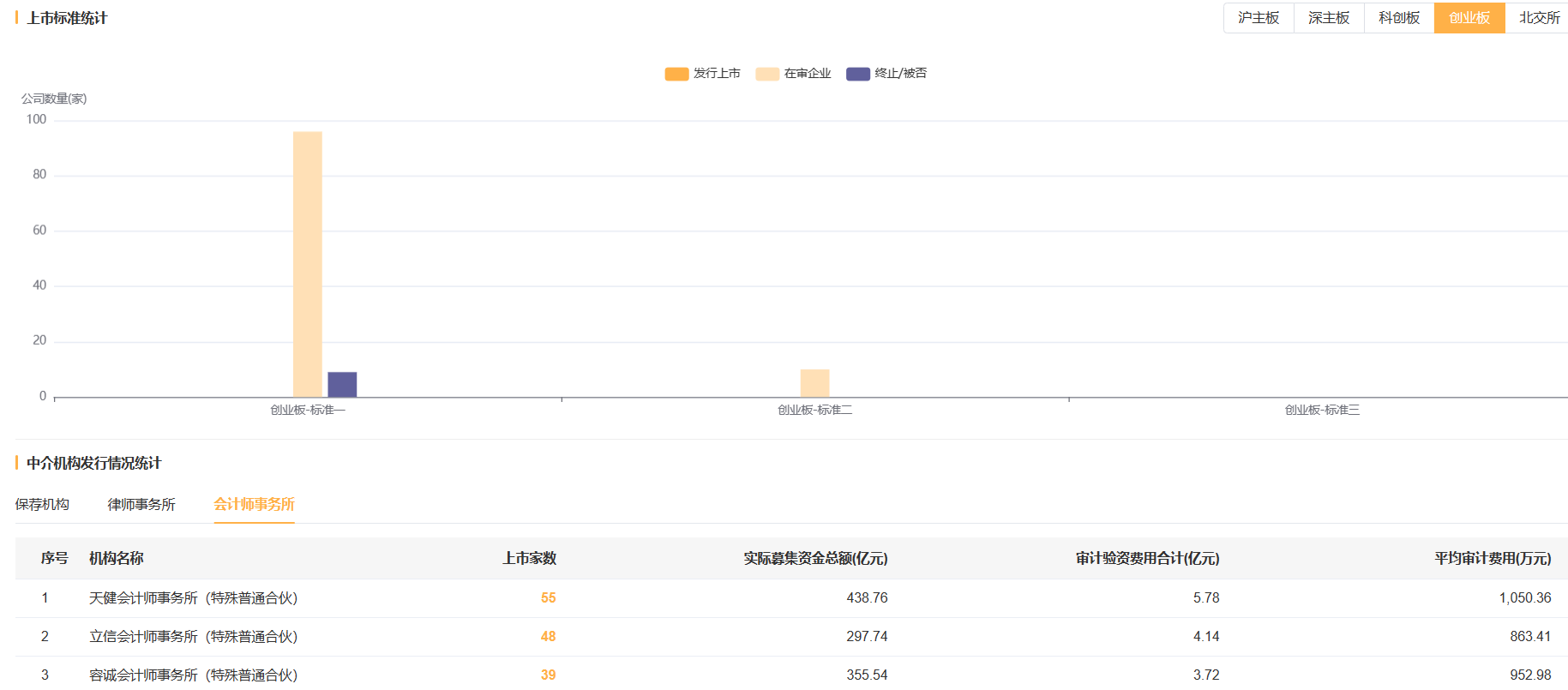
Task: Click the 创业板-标准三 axis label
Action: tap(1322, 411)
